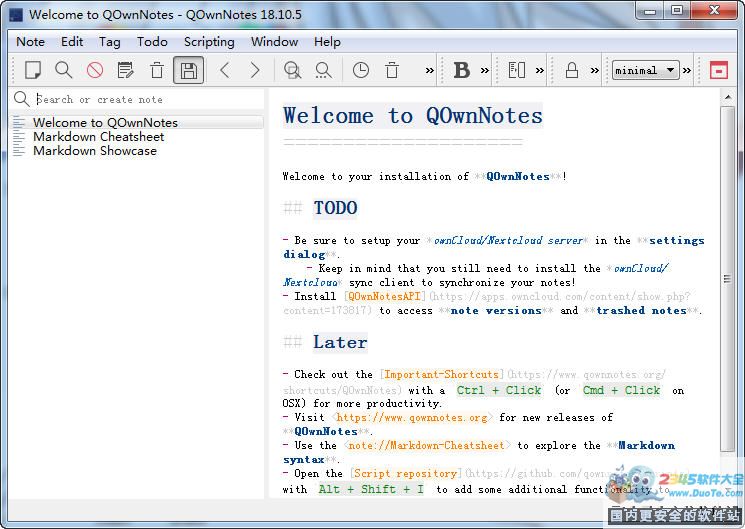Click the Welcome to QOwnNotes heading text
745x529 pixels.
click(x=412, y=115)
